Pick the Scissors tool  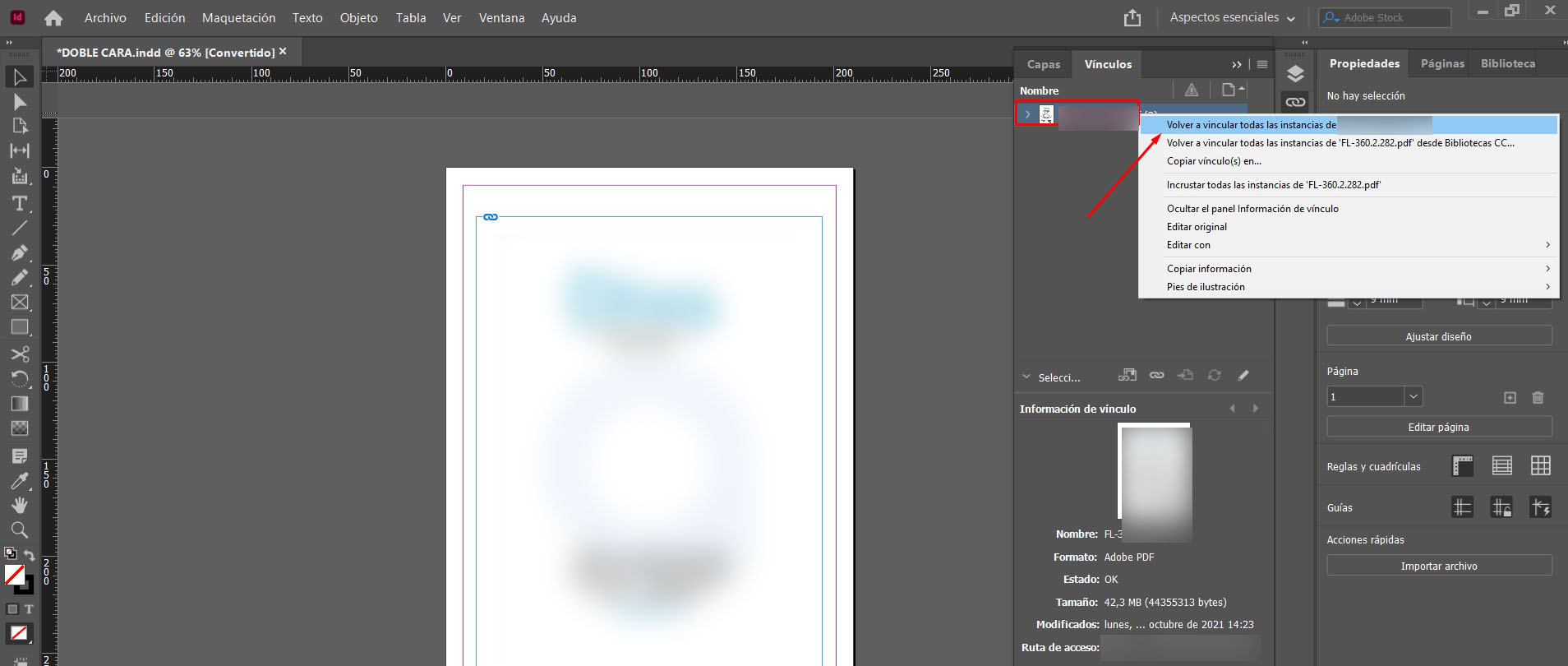coord(20,354)
